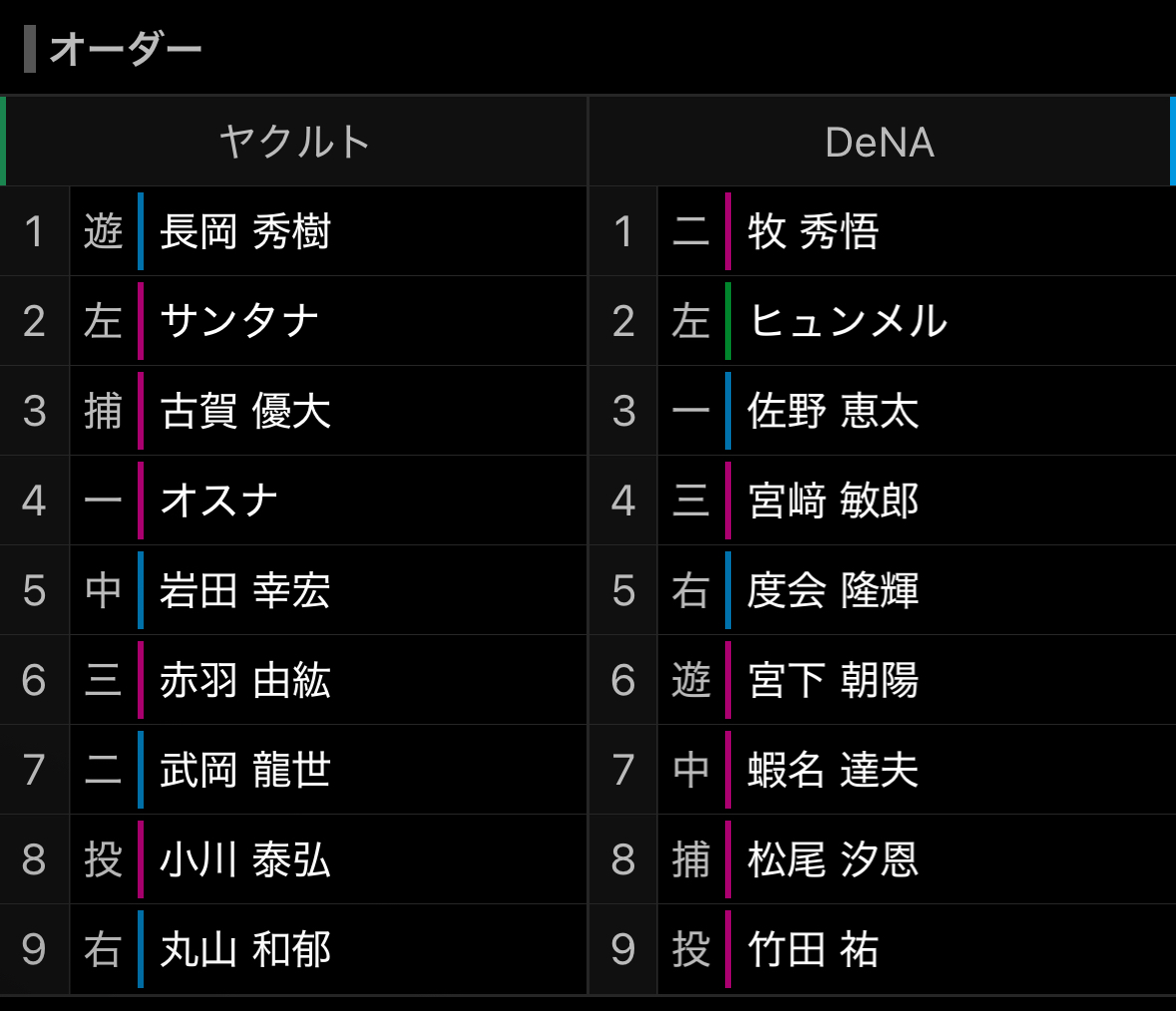Open player 長岡 秀樹 profile
The height and width of the screenshot is (1011, 1176).
point(245,231)
